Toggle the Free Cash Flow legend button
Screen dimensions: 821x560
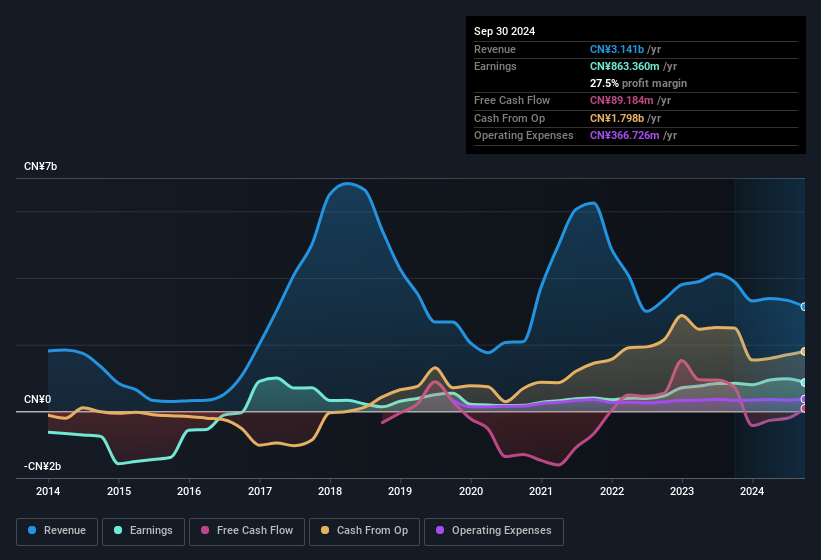click(249, 530)
